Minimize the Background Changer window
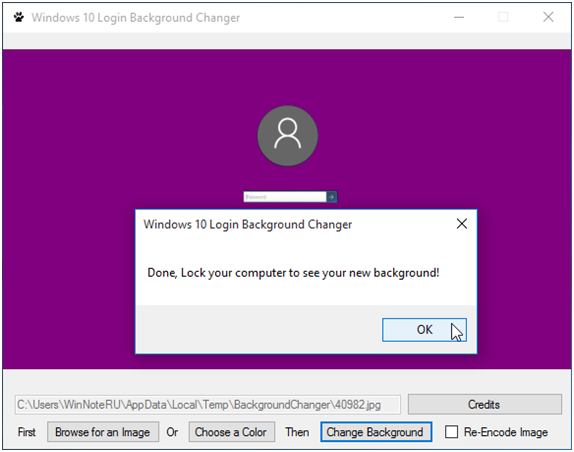The width and height of the screenshot is (574, 452). tap(459, 17)
